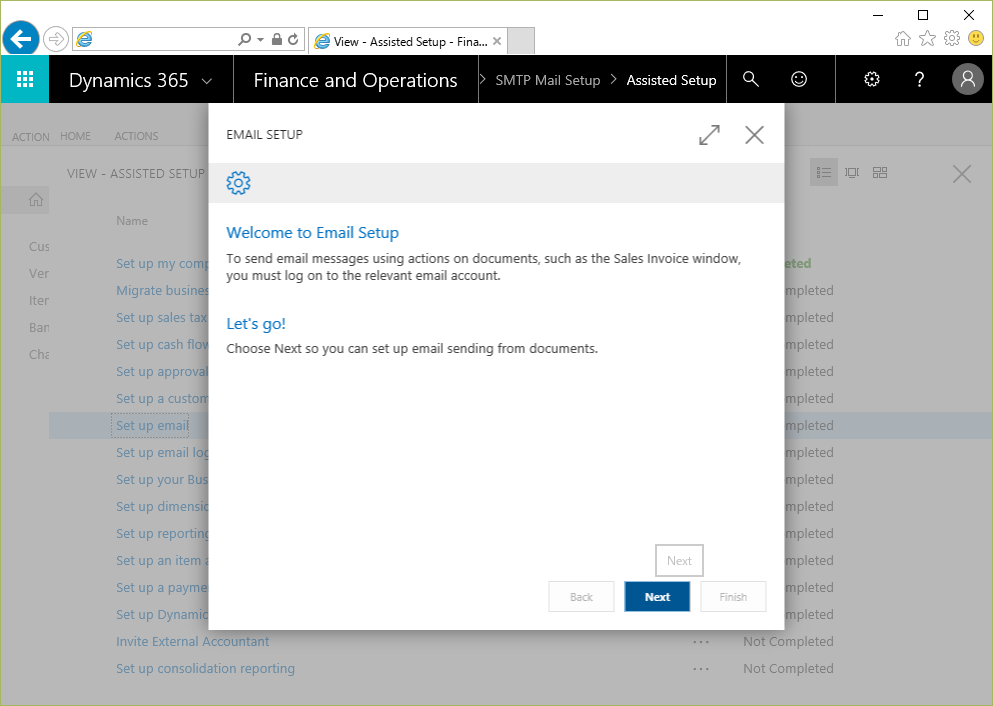Image resolution: width=993 pixels, height=706 pixels.
Task: Click Not Completed status for Invite External Accountant
Action: click(788, 641)
